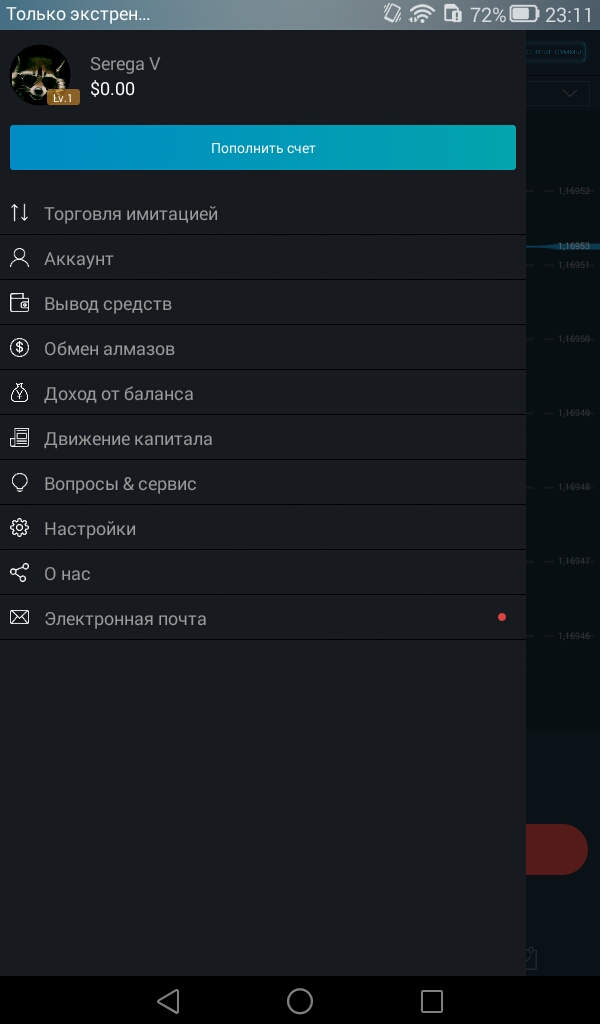Click the envelope icon for Электронная почта
This screenshot has width=600, height=1024.
coord(20,617)
